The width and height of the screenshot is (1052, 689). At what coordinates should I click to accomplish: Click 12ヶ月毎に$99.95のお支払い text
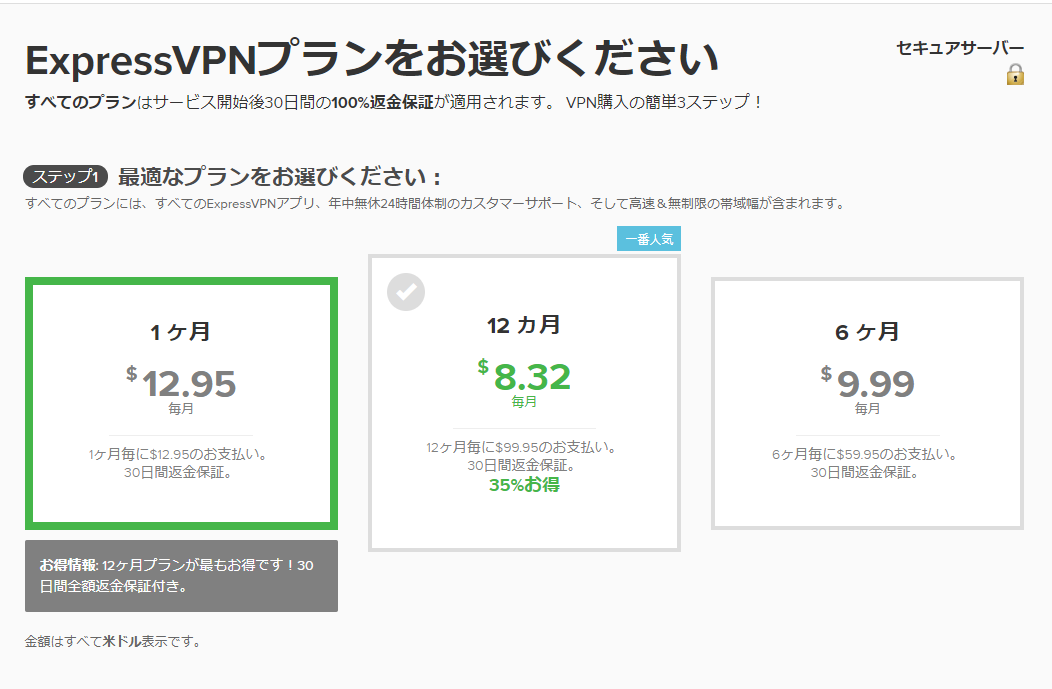pyautogui.click(x=521, y=447)
